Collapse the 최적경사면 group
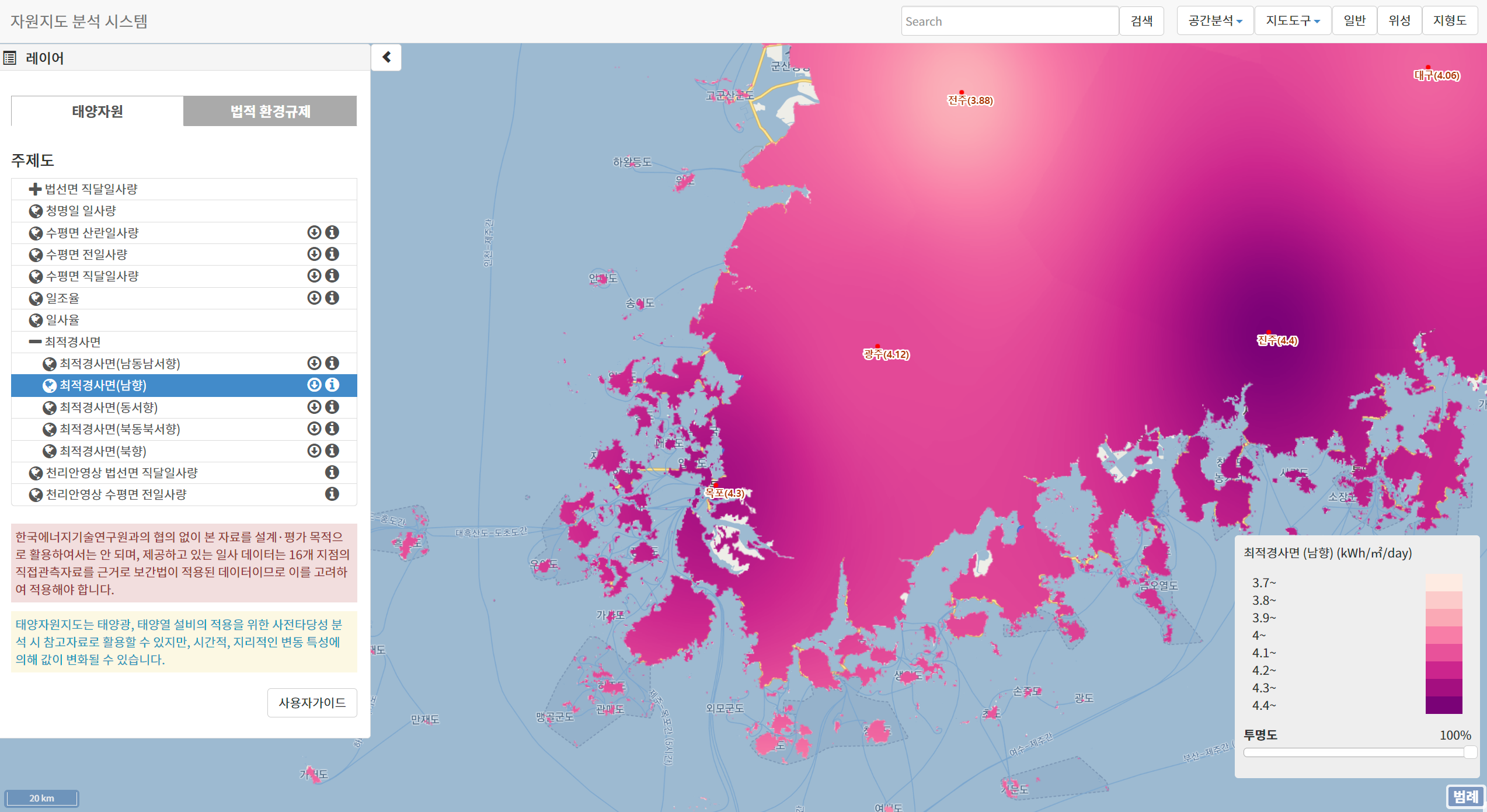The height and width of the screenshot is (812, 1487). click(x=35, y=341)
